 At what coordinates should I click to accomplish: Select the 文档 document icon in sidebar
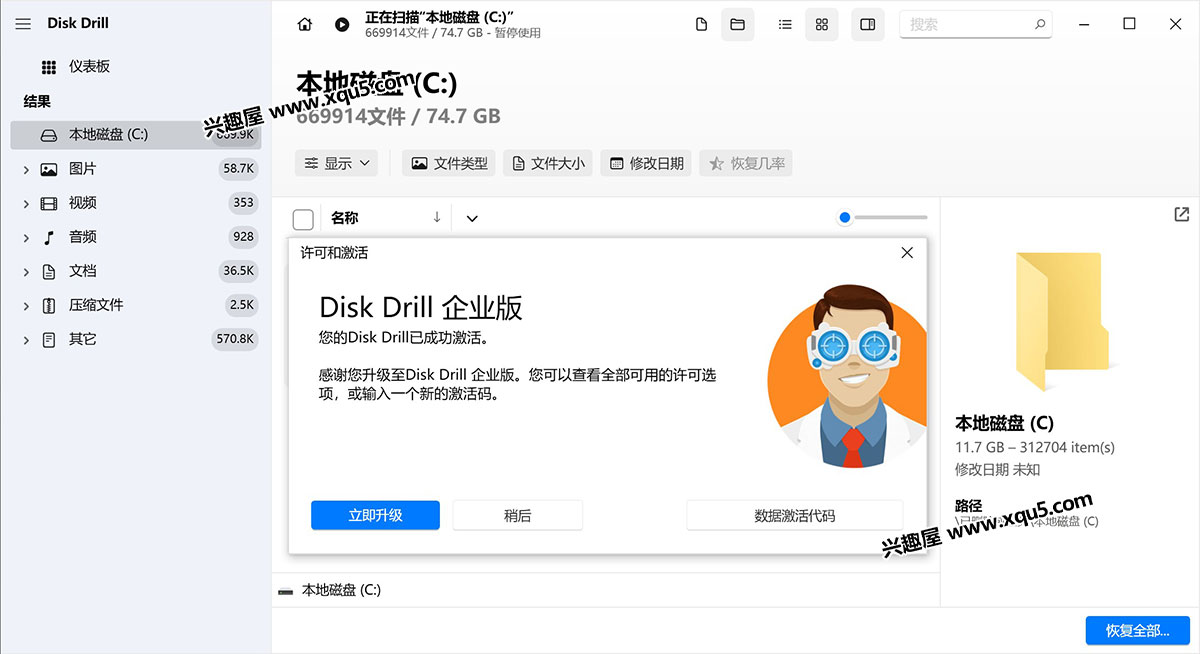tap(49, 272)
